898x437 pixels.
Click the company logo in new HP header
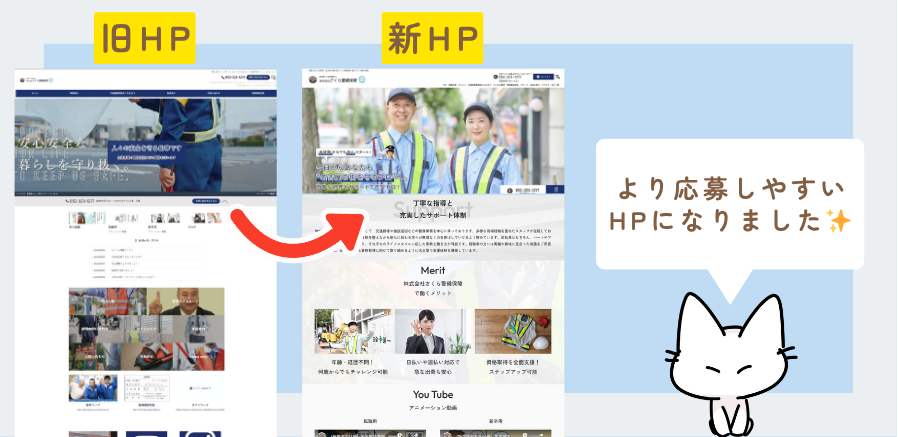coord(342,78)
